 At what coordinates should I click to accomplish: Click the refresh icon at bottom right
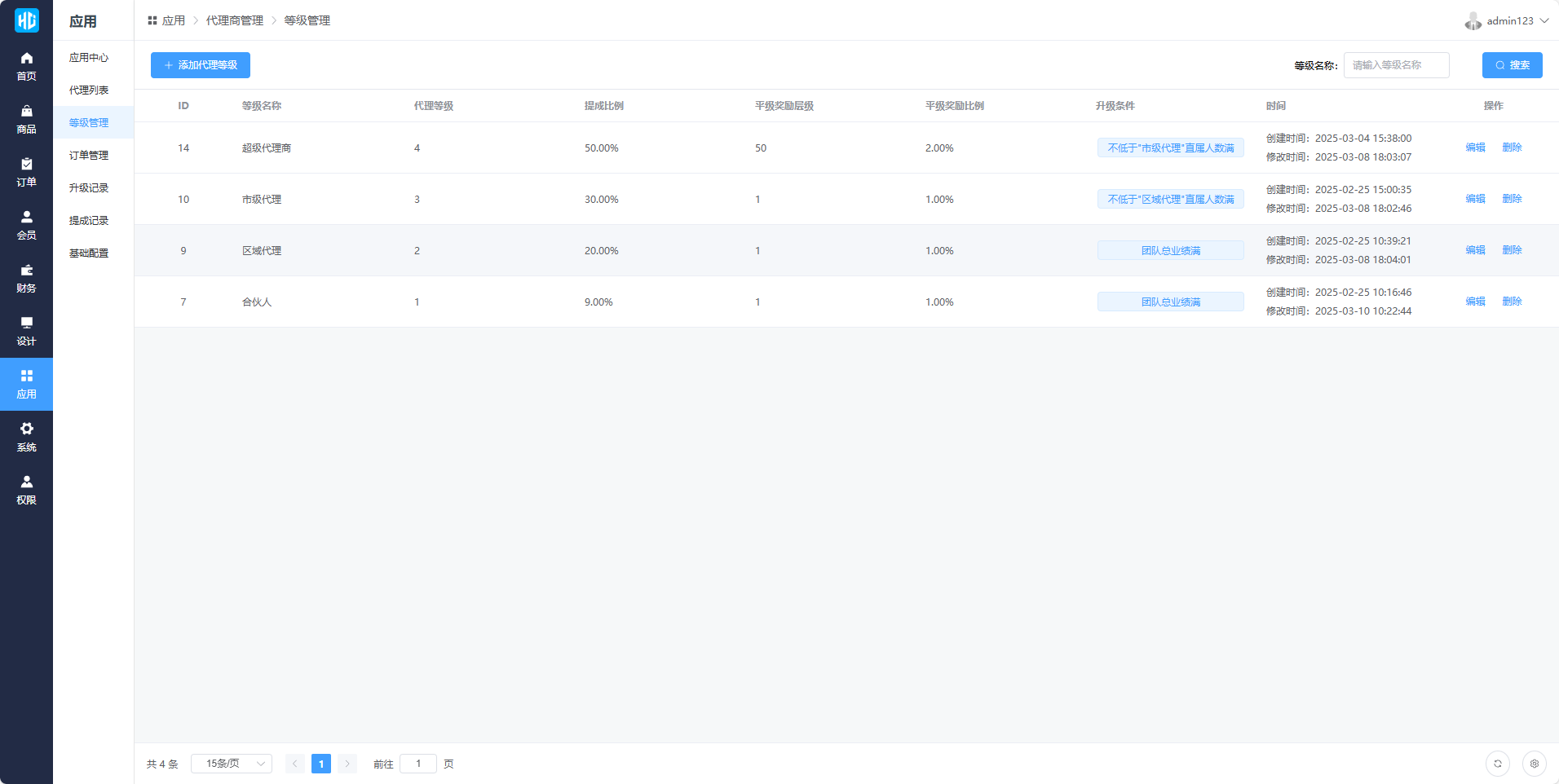click(x=1497, y=764)
